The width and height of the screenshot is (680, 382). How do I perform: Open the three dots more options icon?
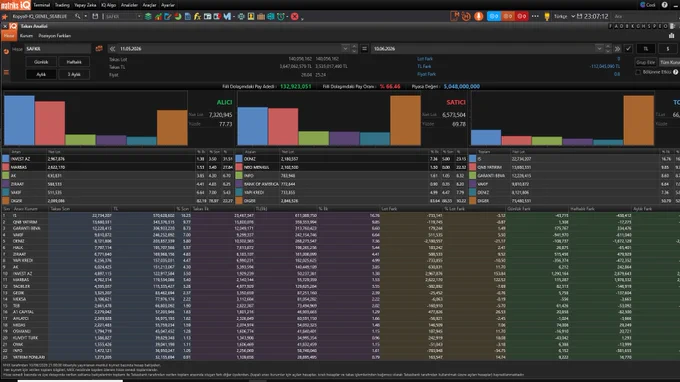[x=535, y=16]
